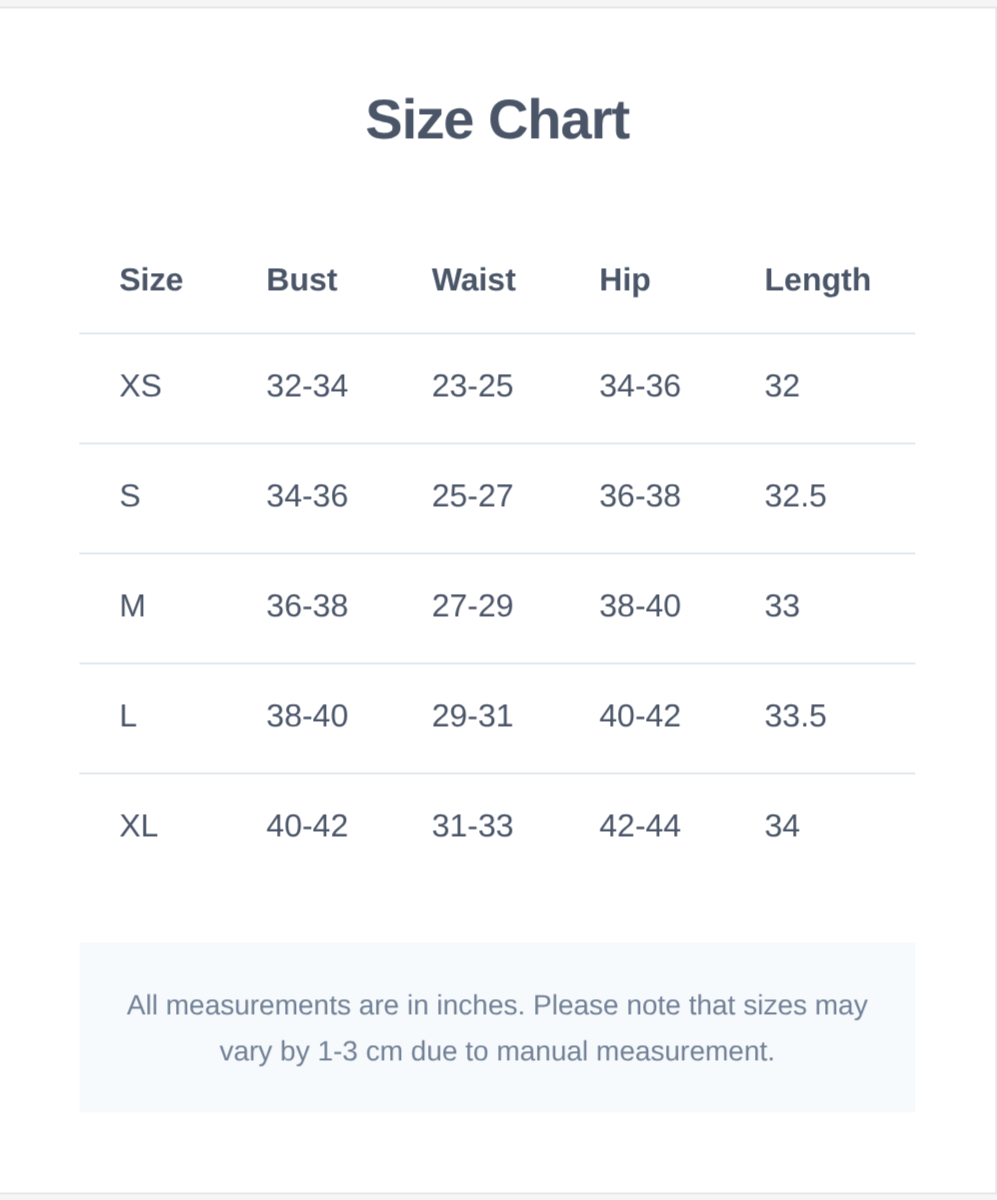Click the L size row label
Screen dimensions: 997x1200
128,716
